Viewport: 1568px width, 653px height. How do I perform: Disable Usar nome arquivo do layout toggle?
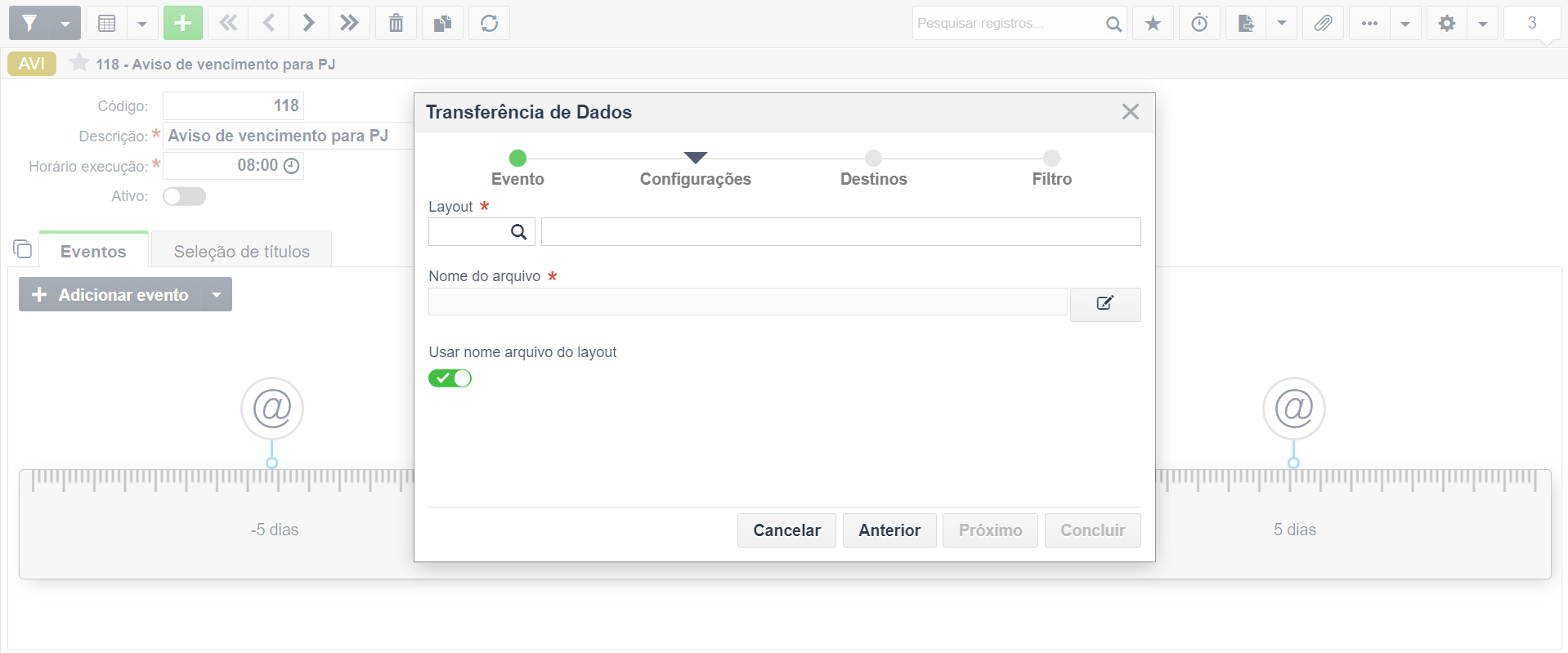(450, 378)
